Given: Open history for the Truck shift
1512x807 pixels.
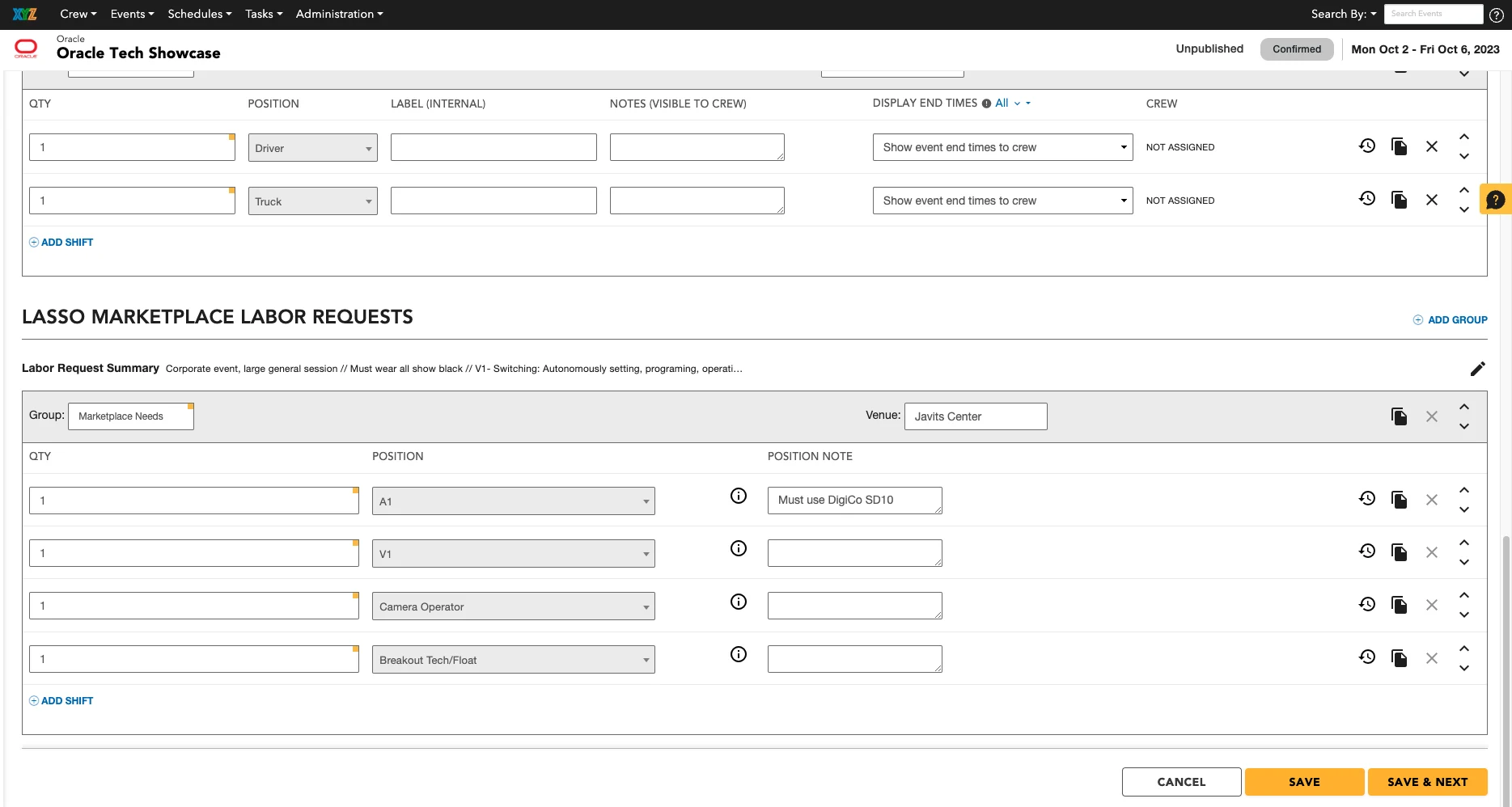Looking at the screenshot, I should 1367,199.
